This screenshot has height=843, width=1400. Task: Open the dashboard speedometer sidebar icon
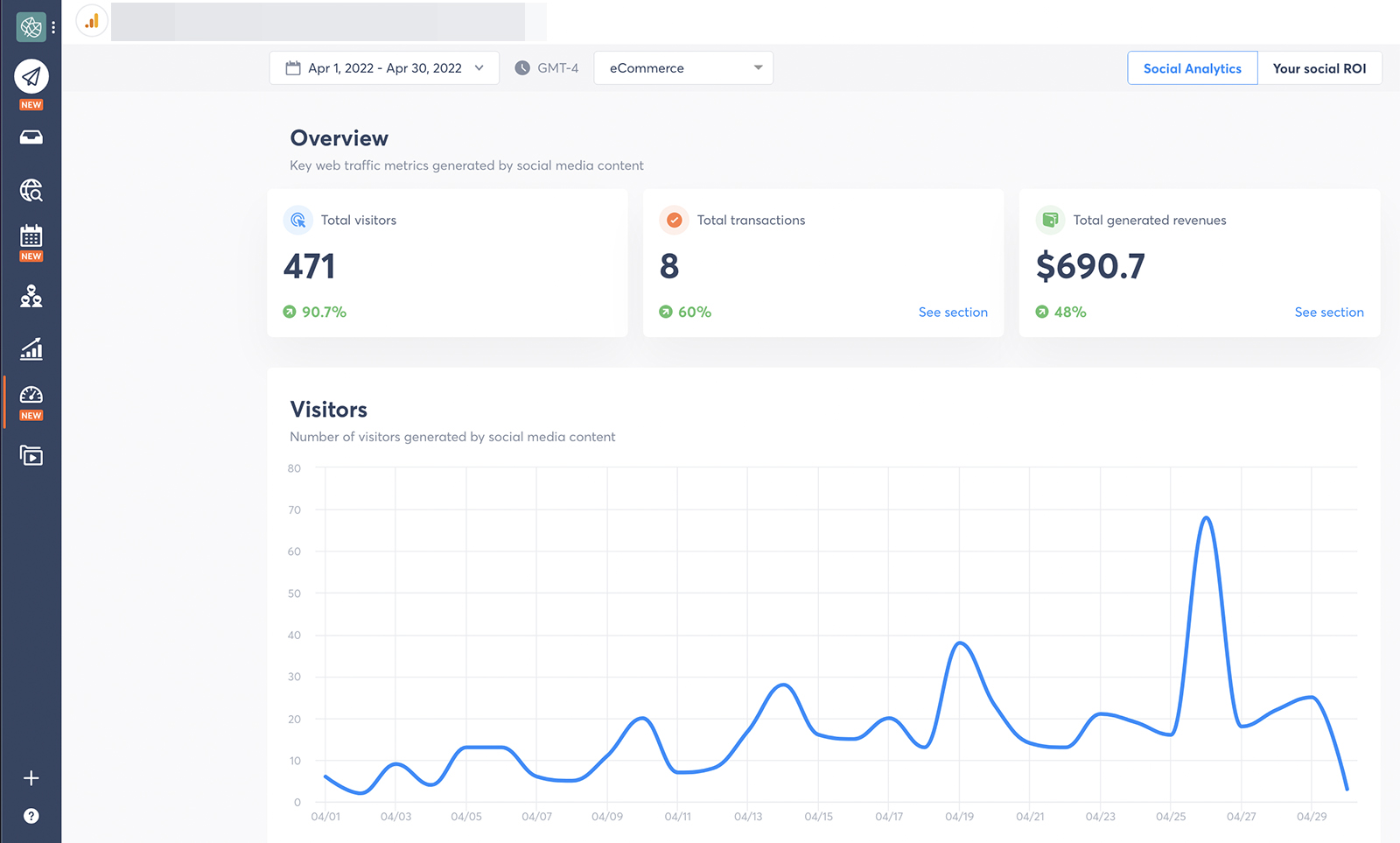(31, 395)
